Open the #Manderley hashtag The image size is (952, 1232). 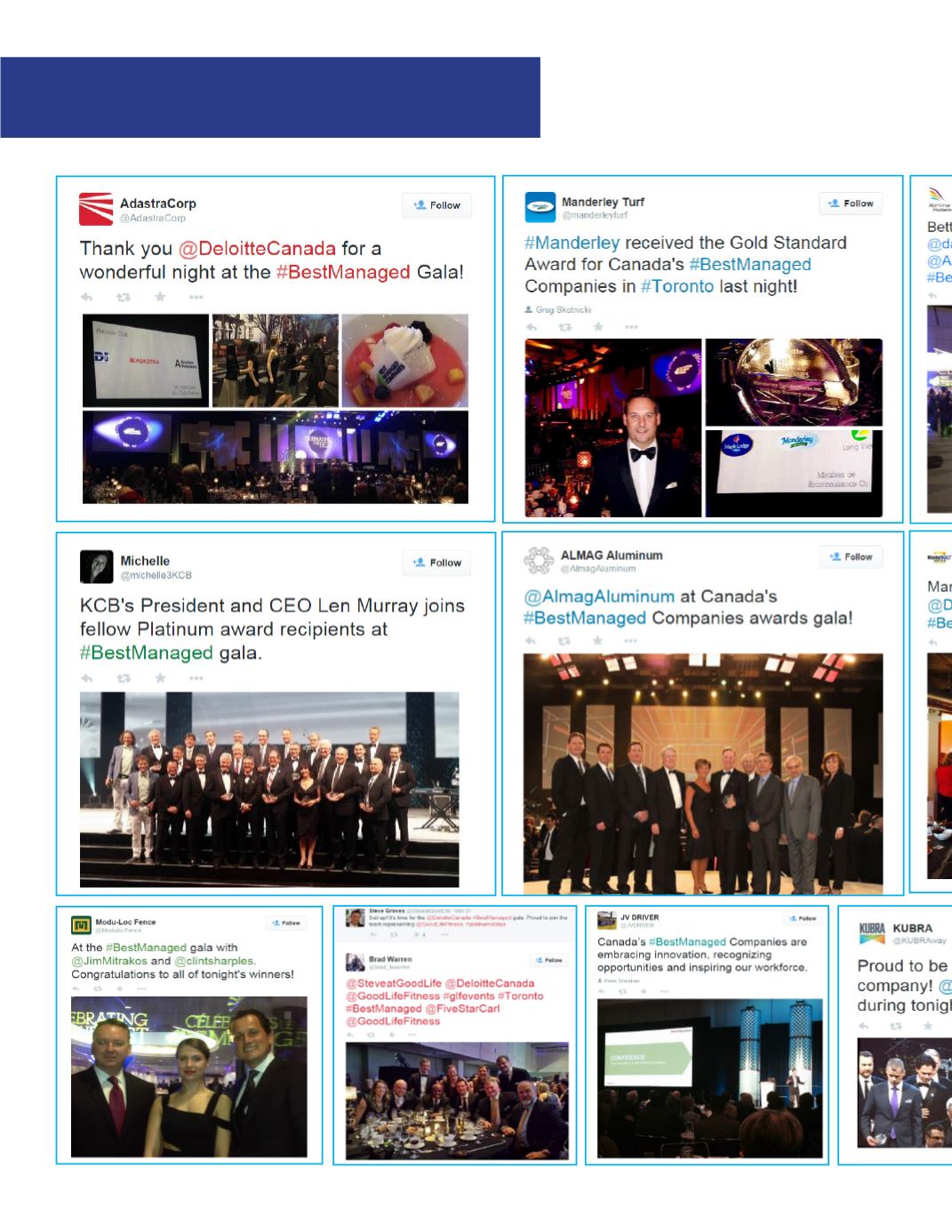point(572,243)
